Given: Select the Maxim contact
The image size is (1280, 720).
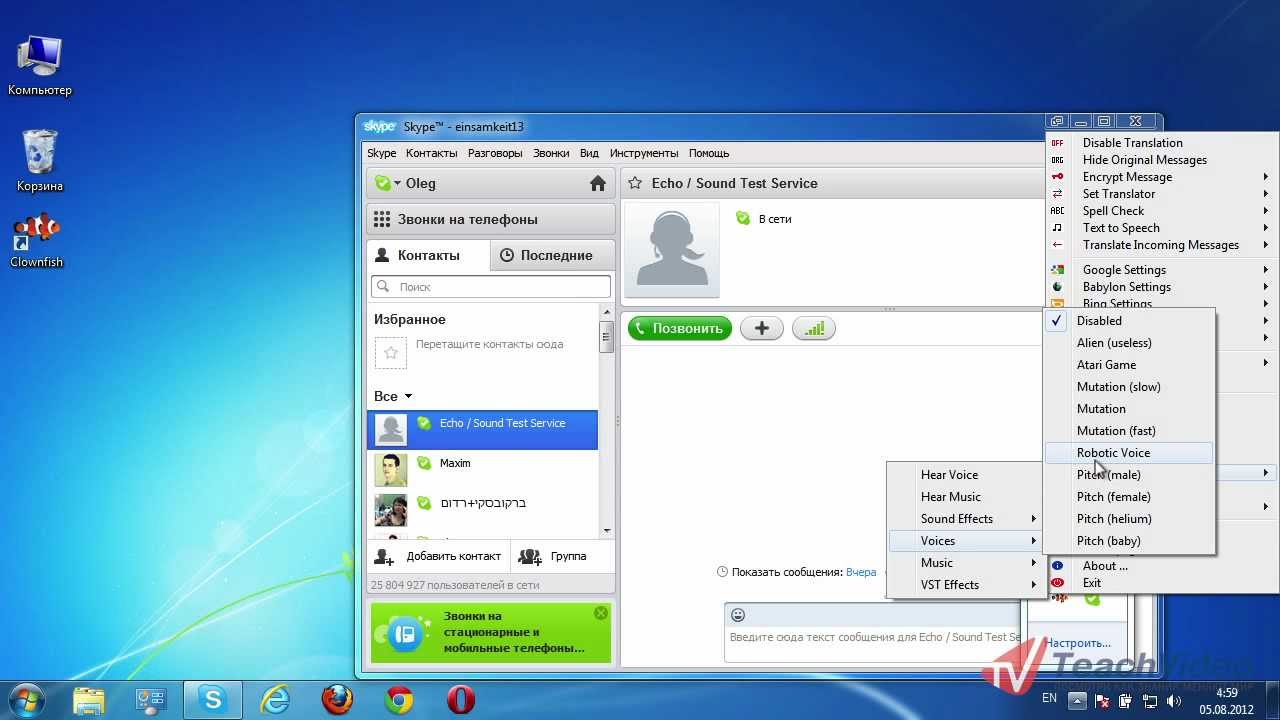Looking at the screenshot, I should tap(483, 470).
